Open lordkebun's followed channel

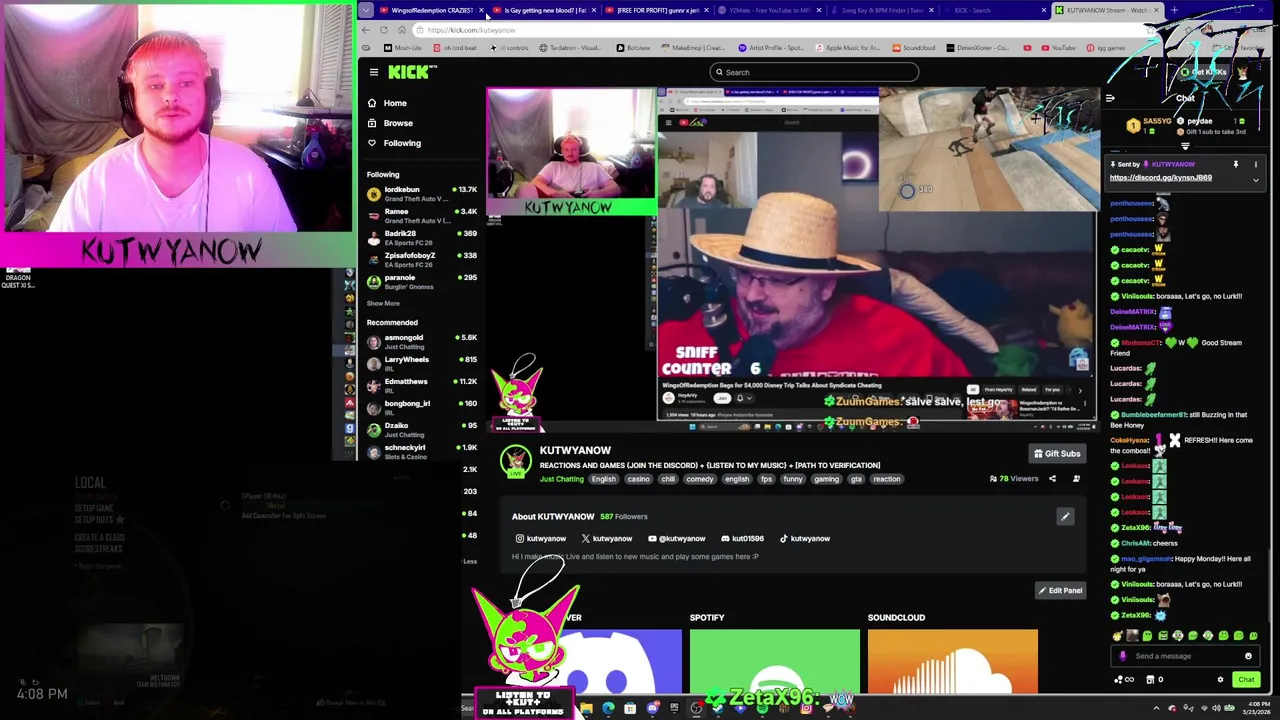coord(421,194)
